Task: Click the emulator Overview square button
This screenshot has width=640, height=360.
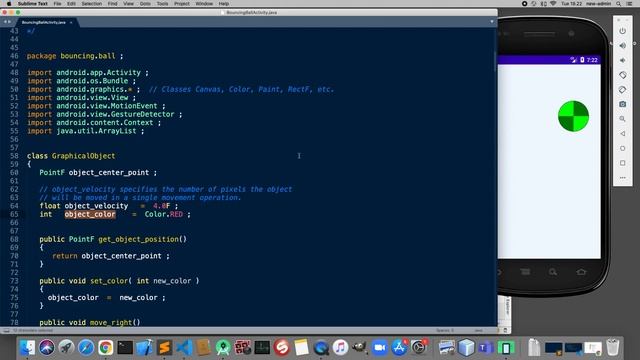Action: tap(622, 163)
